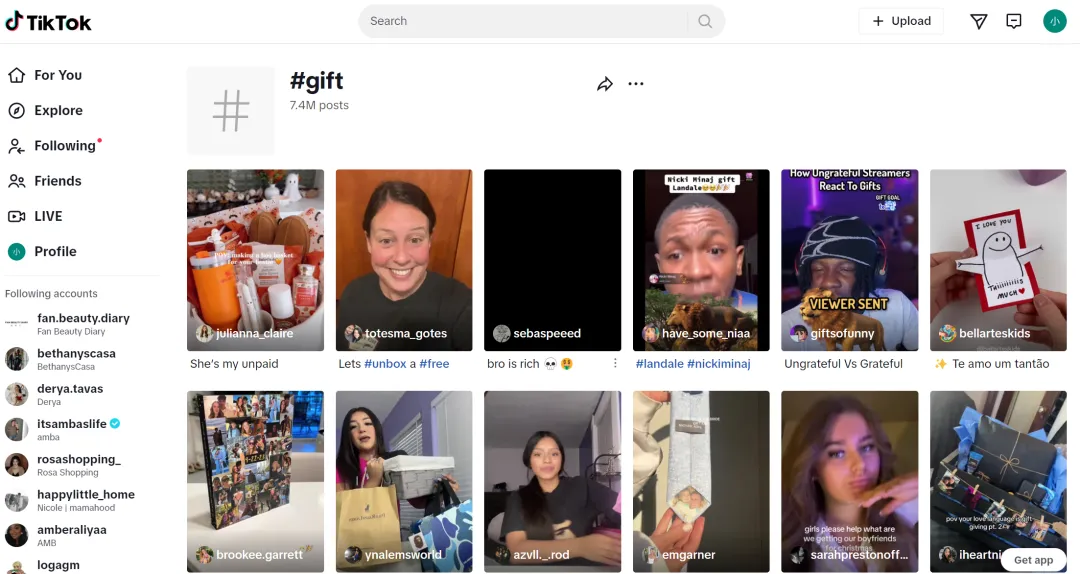Open amberaliyaa account name

click(72, 530)
